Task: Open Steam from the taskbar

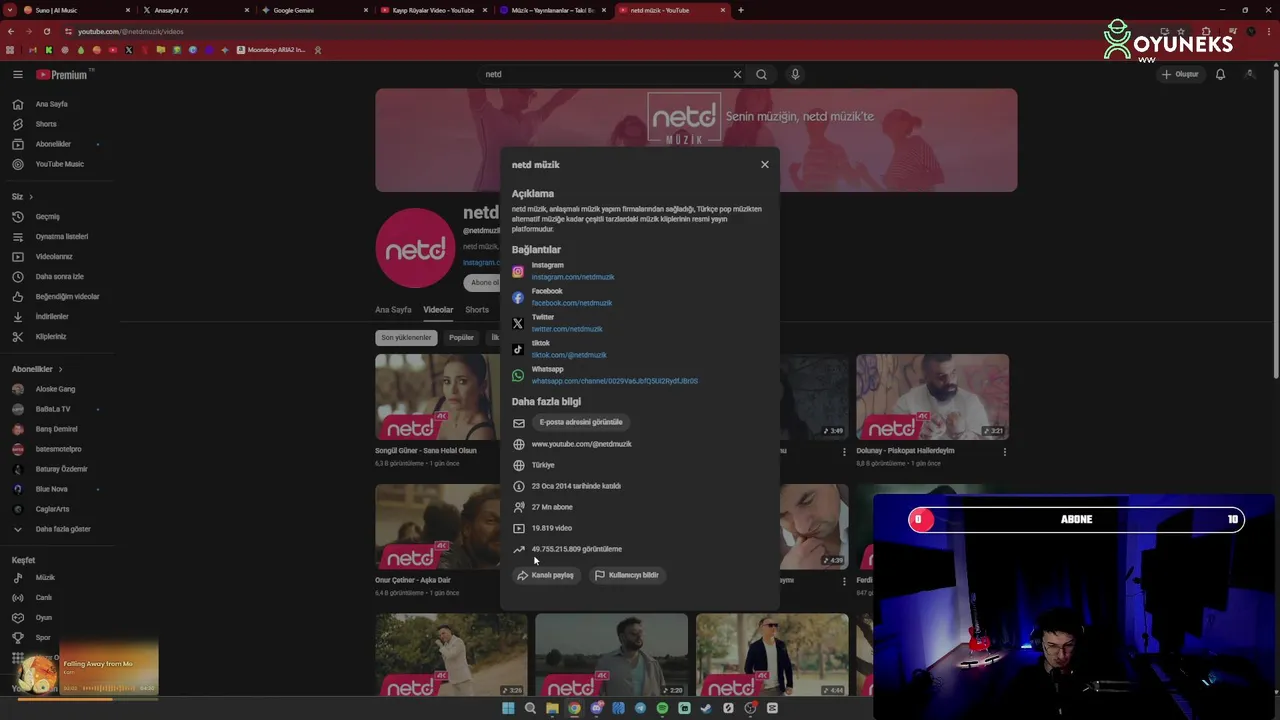Action: coord(706,708)
